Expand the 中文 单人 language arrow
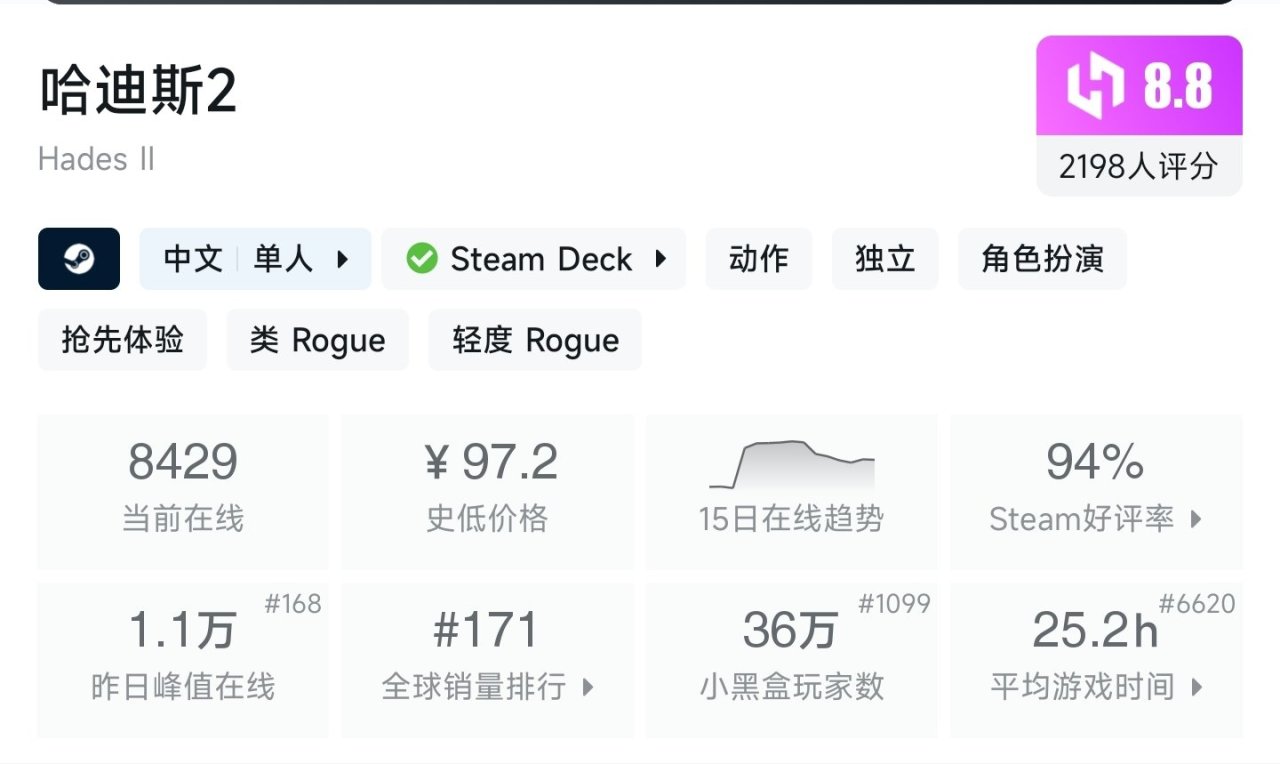 [342, 259]
